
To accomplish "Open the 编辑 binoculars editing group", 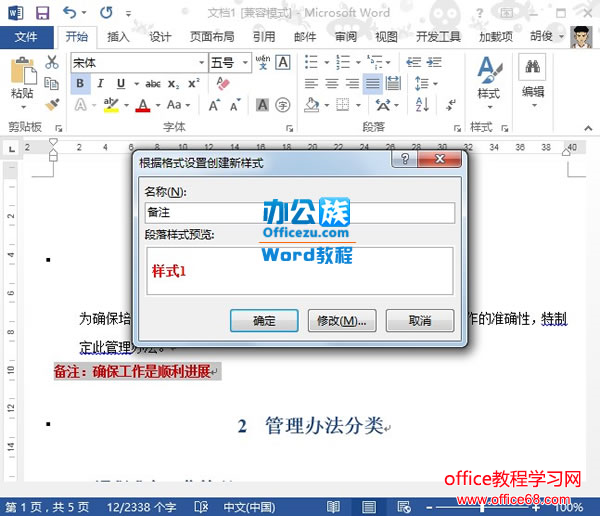I will (x=533, y=82).
